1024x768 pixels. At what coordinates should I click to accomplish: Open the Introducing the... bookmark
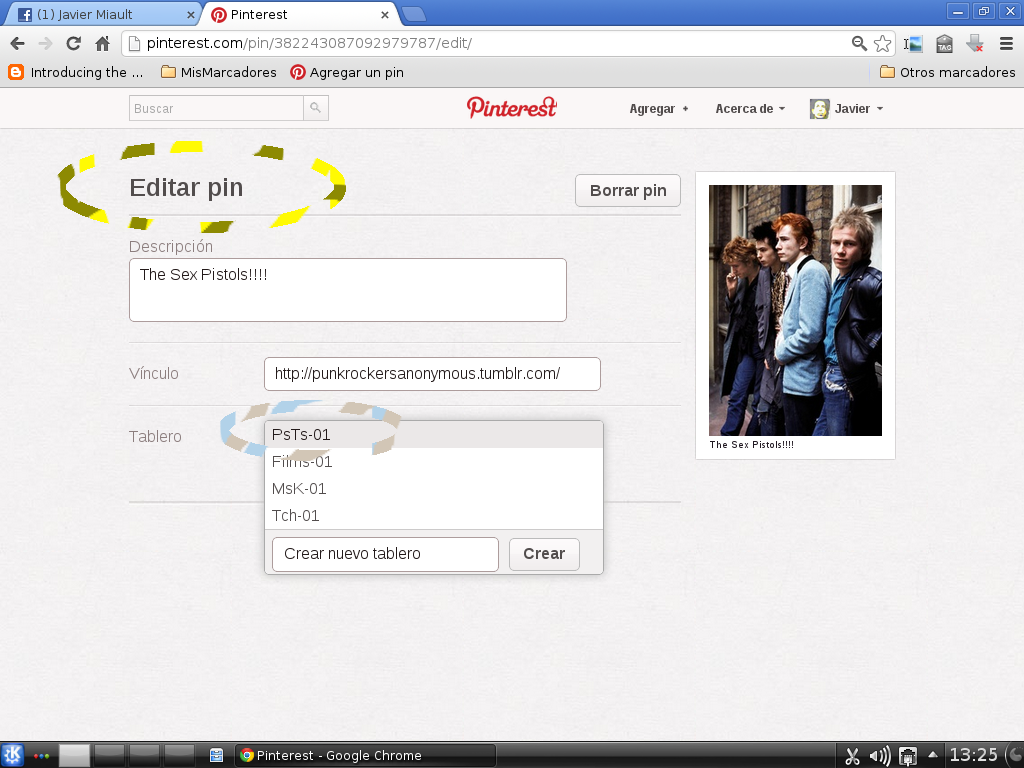pos(76,72)
